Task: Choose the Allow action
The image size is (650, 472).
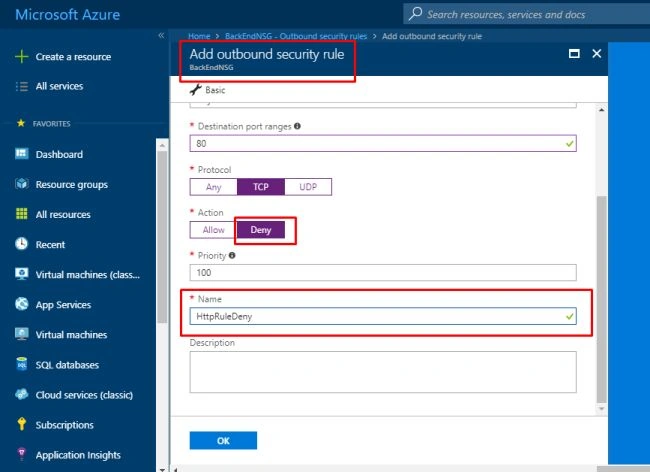Action: (213, 230)
